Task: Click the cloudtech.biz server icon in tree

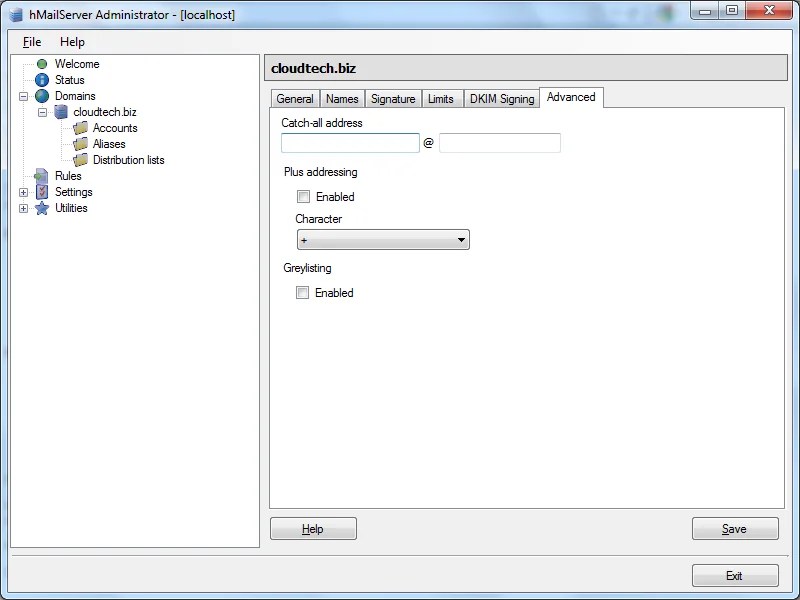Action: [61, 112]
